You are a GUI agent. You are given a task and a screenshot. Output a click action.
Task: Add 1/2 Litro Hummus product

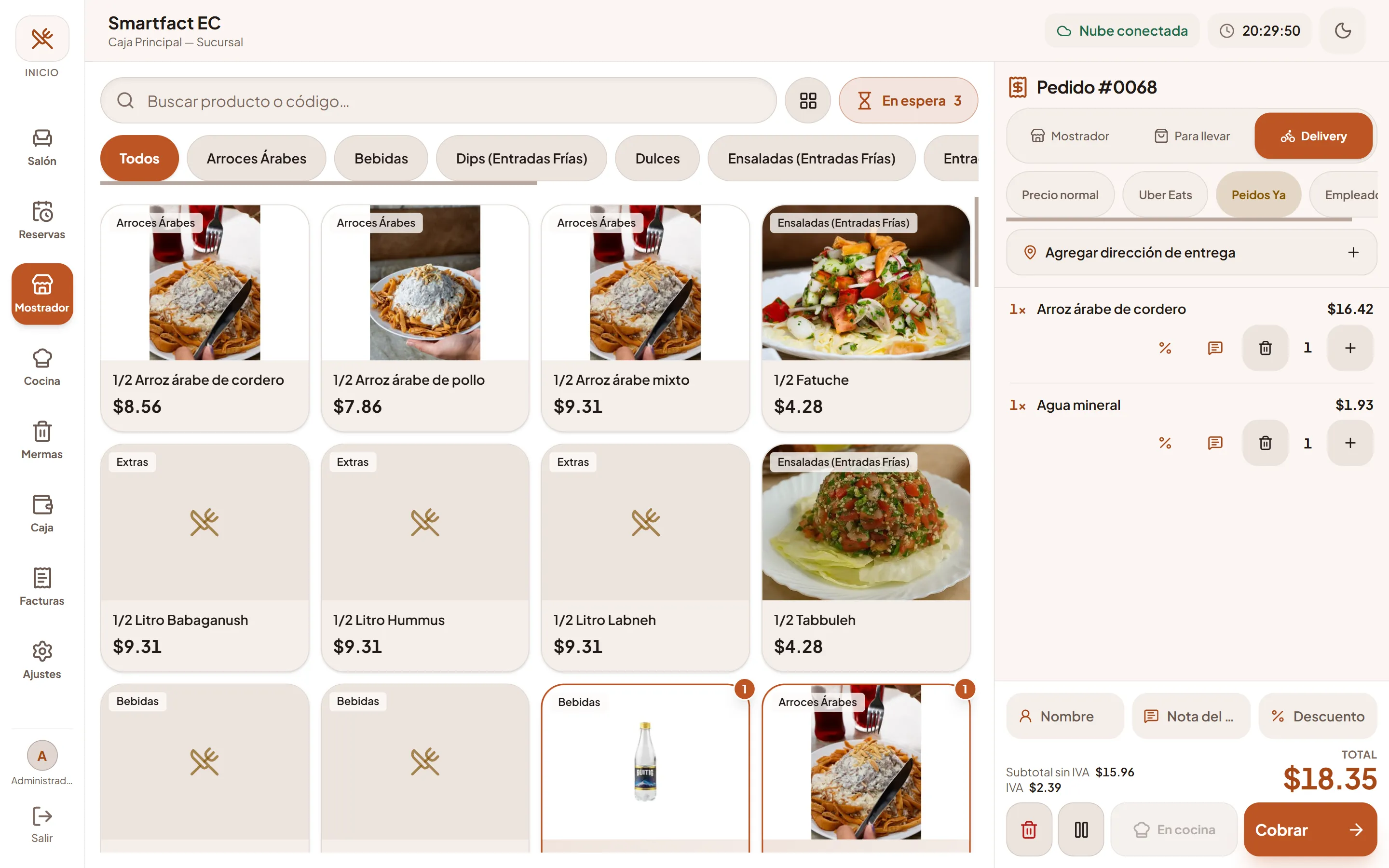425,557
